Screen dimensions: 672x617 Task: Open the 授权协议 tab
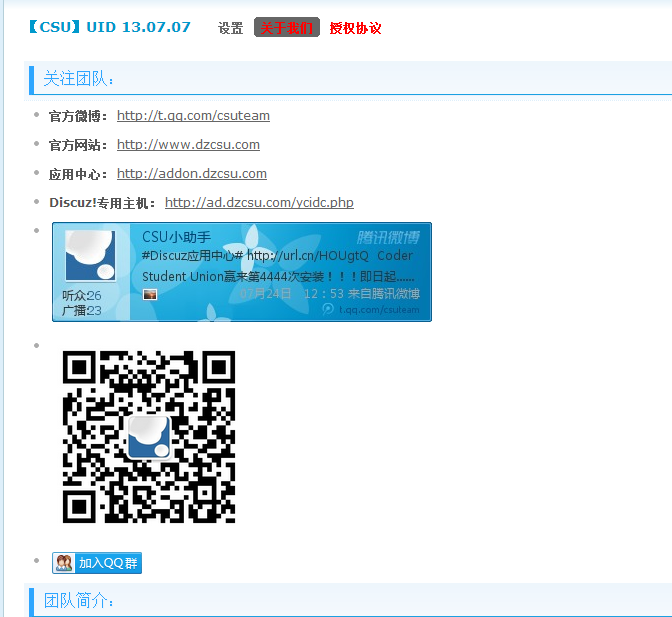point(355,28)
